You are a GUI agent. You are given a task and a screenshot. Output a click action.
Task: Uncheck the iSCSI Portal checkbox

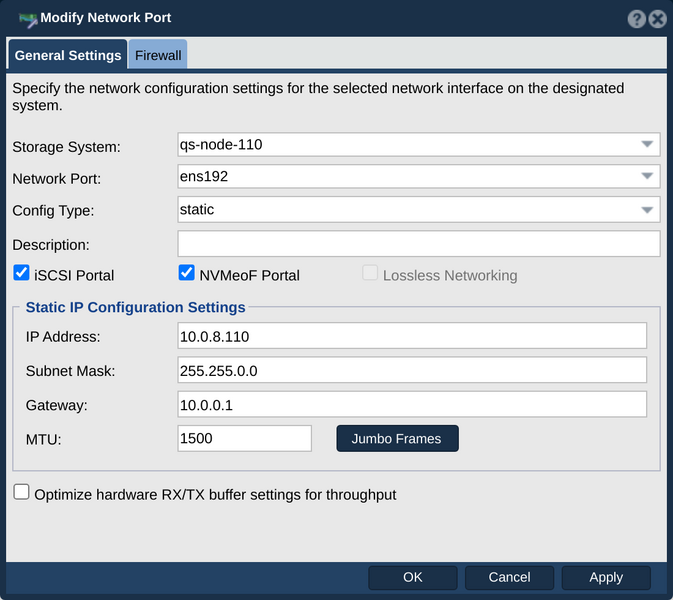(x=21, y=273)
